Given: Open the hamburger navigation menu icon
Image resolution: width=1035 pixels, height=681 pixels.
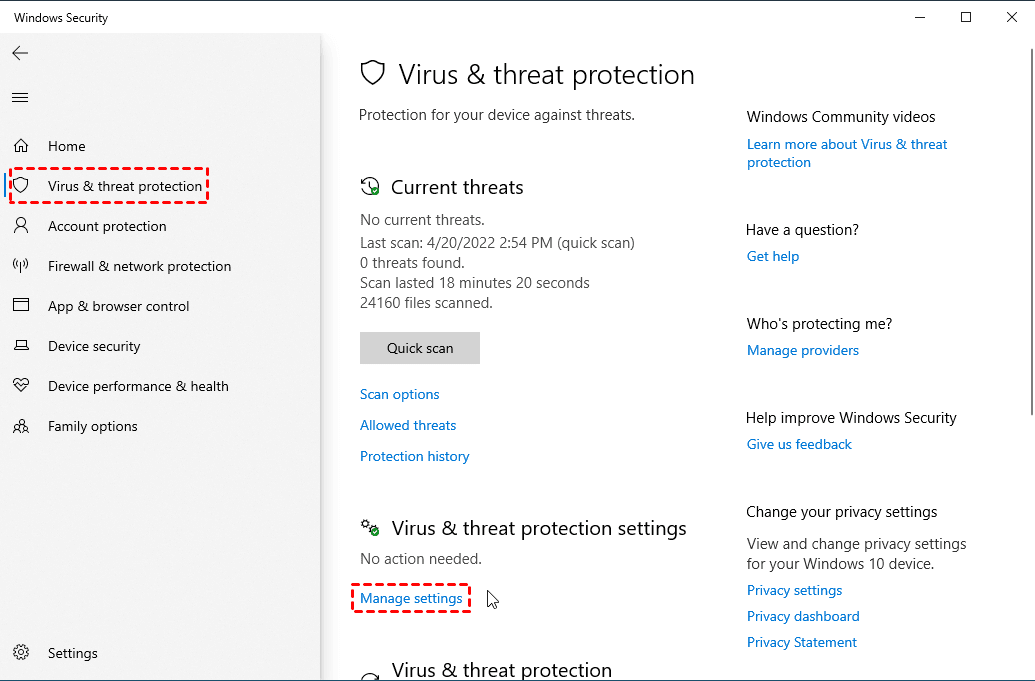Looking at the screenshot, I should [20, 97].
